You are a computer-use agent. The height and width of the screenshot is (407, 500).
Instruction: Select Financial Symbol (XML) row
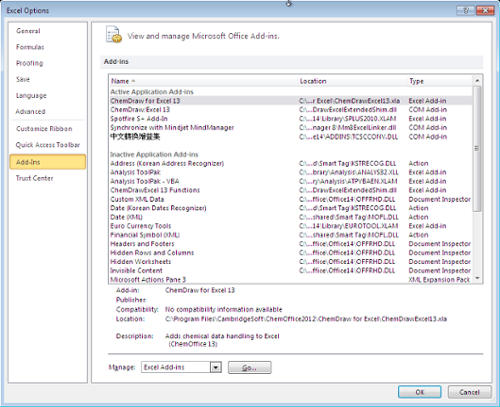click(x=291, y=235)
